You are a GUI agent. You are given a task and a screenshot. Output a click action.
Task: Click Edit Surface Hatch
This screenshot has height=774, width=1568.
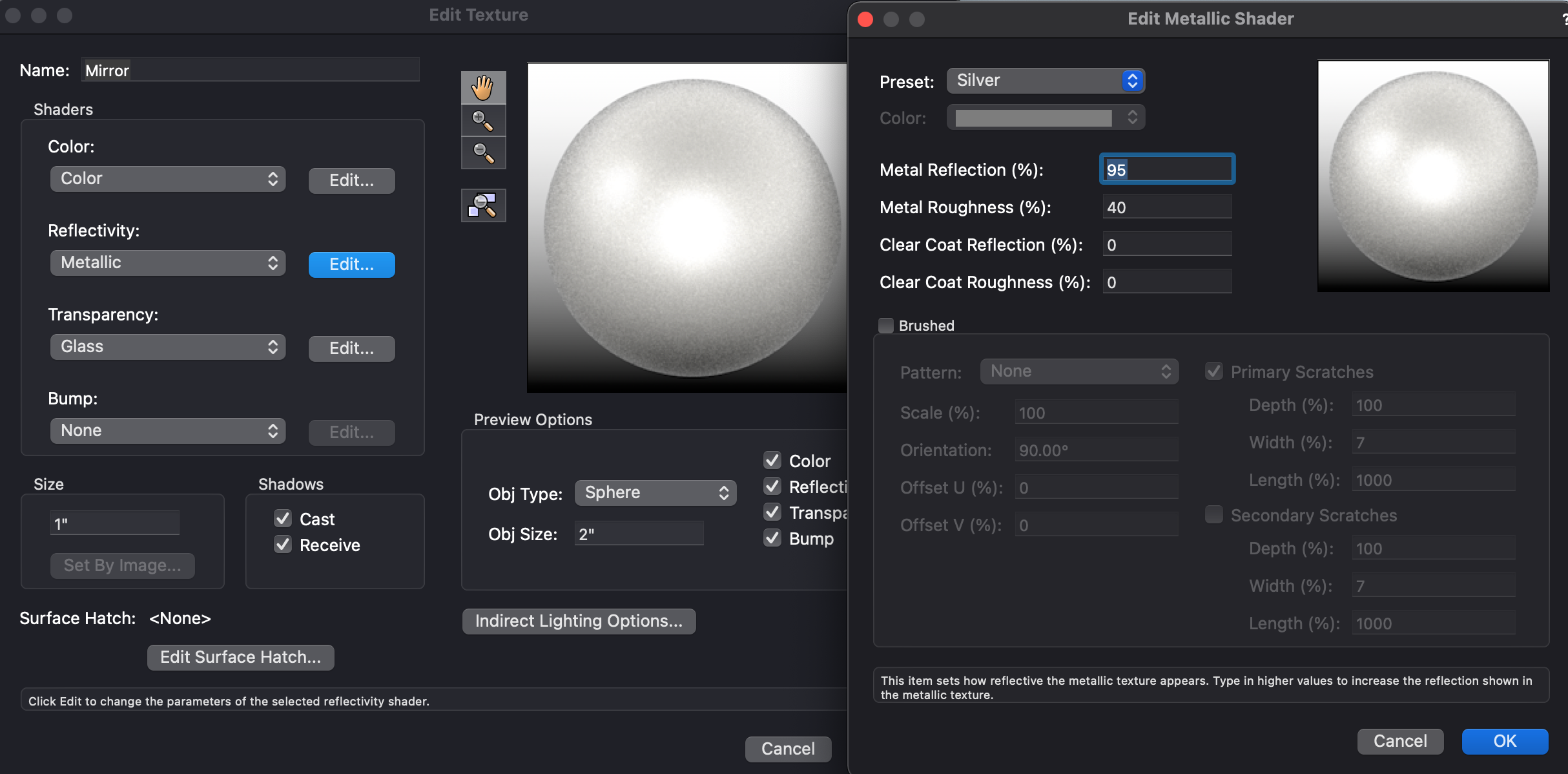[240, 657]
